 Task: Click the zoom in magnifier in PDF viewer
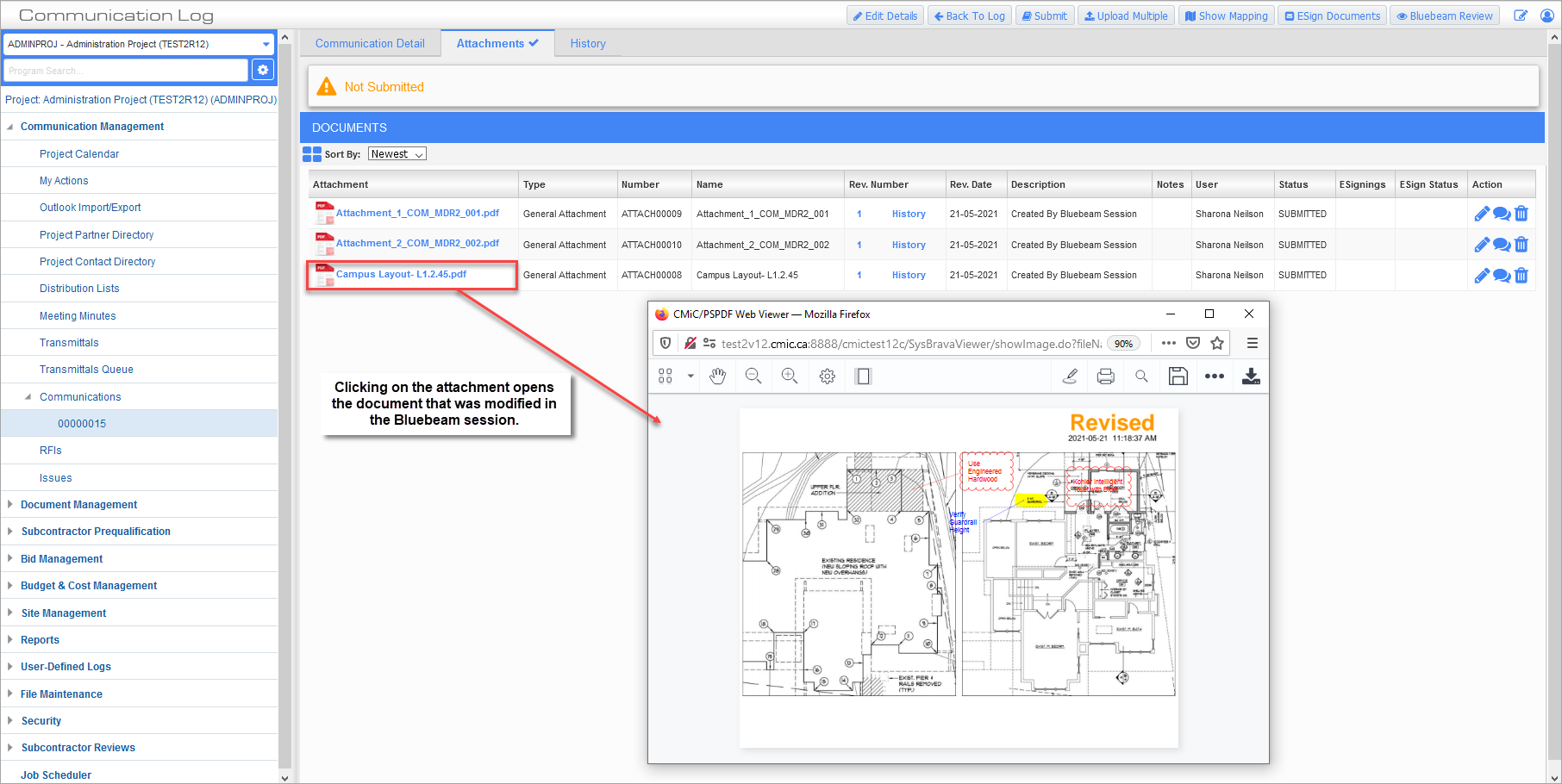(x=790, y=376)
